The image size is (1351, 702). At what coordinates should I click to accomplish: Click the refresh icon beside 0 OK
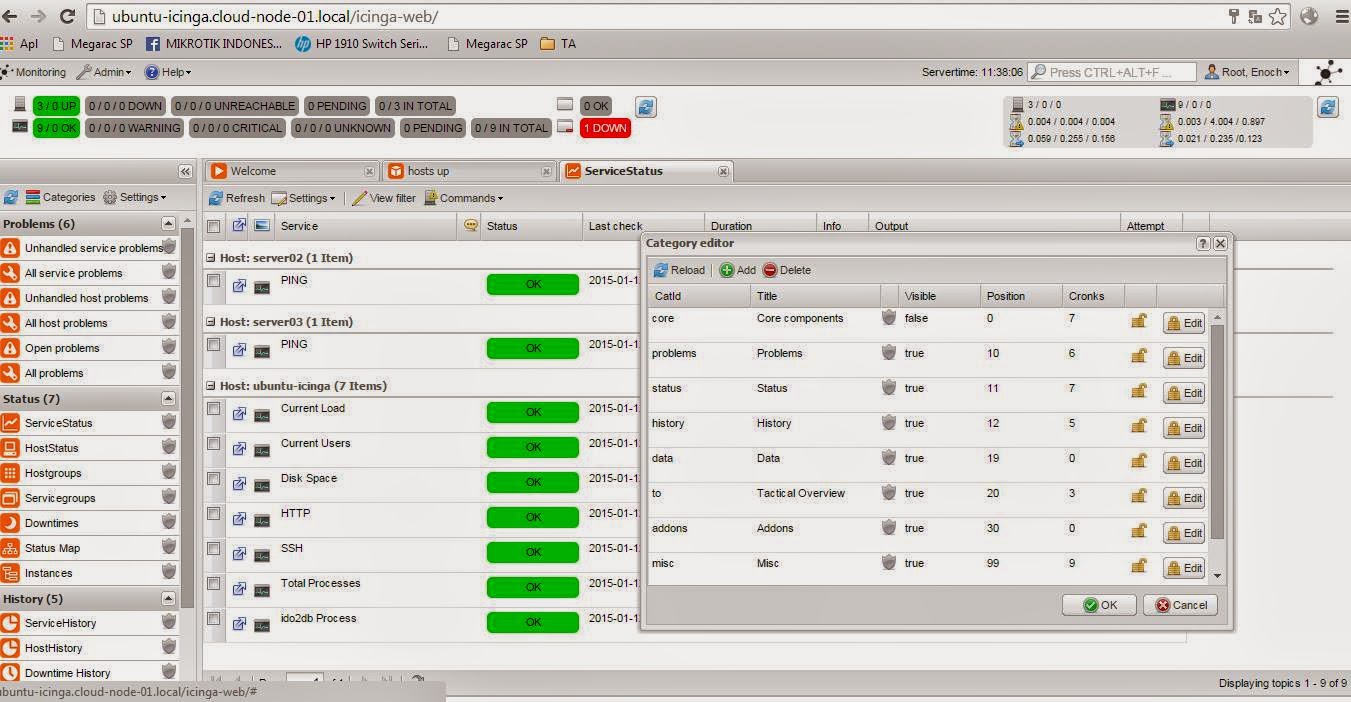pyautogui.click(x=646, y=106)
